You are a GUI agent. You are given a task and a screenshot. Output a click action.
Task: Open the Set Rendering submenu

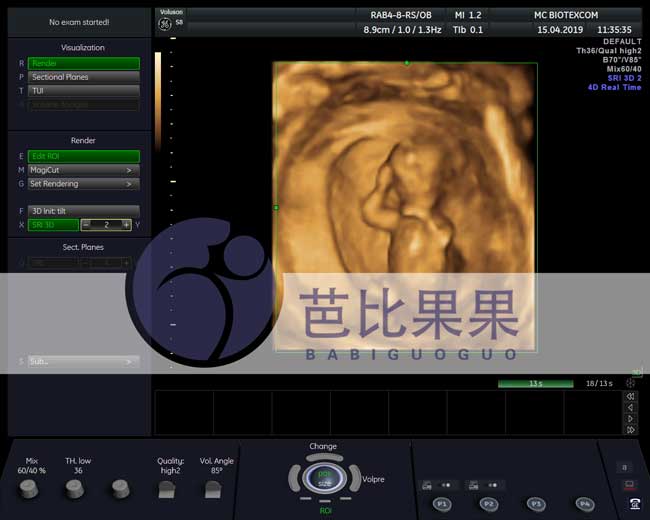click(84, 184)
